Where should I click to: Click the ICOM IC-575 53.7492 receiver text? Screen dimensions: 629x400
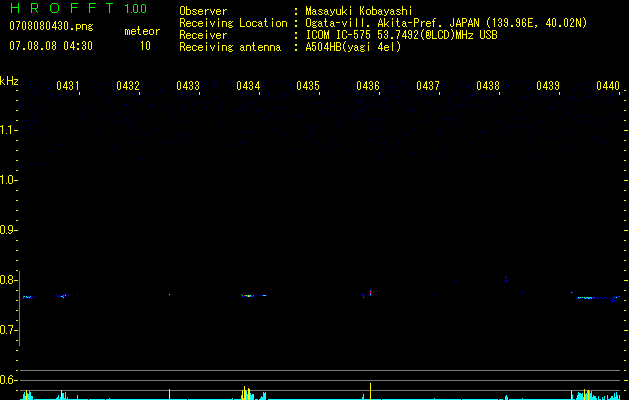tap(401, 35)
